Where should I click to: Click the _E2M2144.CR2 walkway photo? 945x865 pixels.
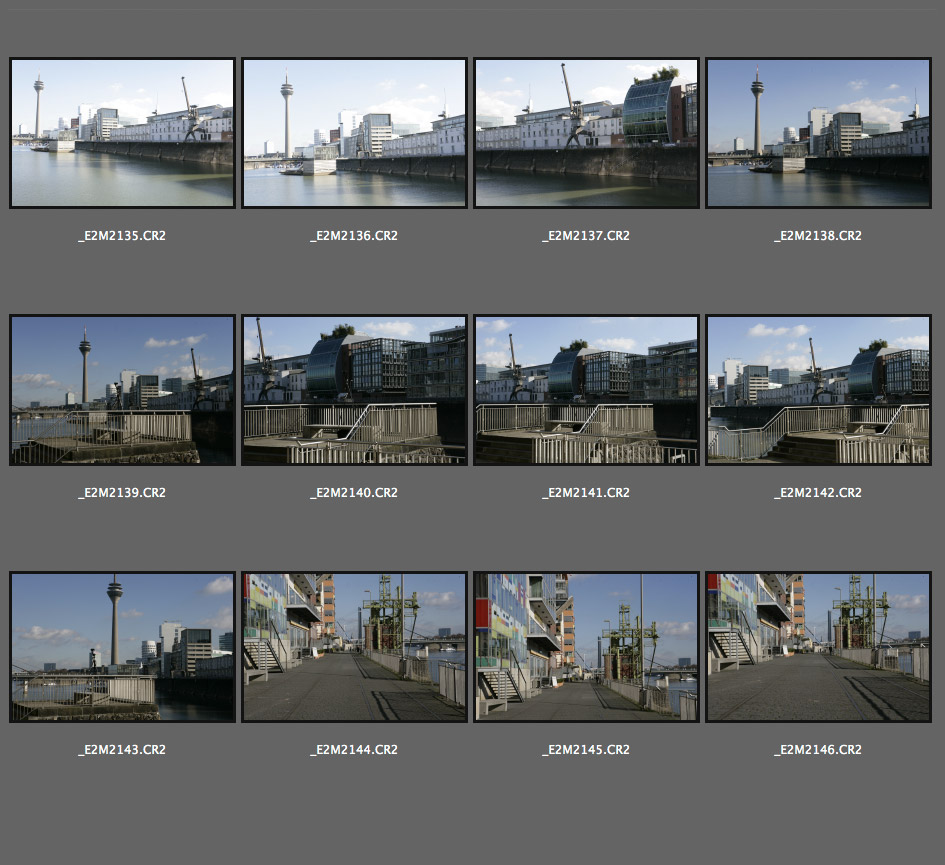click(354, 647)
